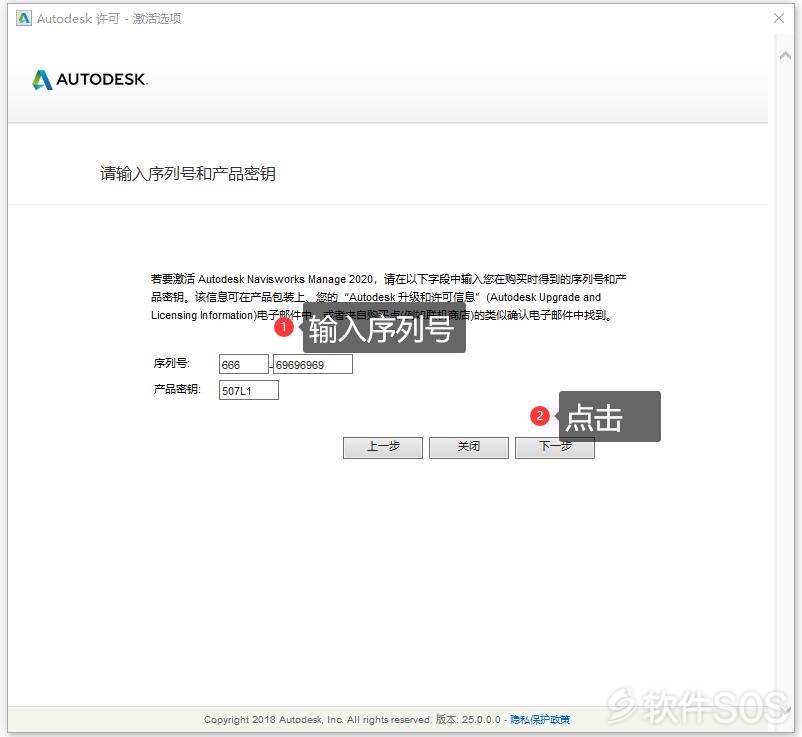Proceed with the 下一步 button

tap(554, 448)
